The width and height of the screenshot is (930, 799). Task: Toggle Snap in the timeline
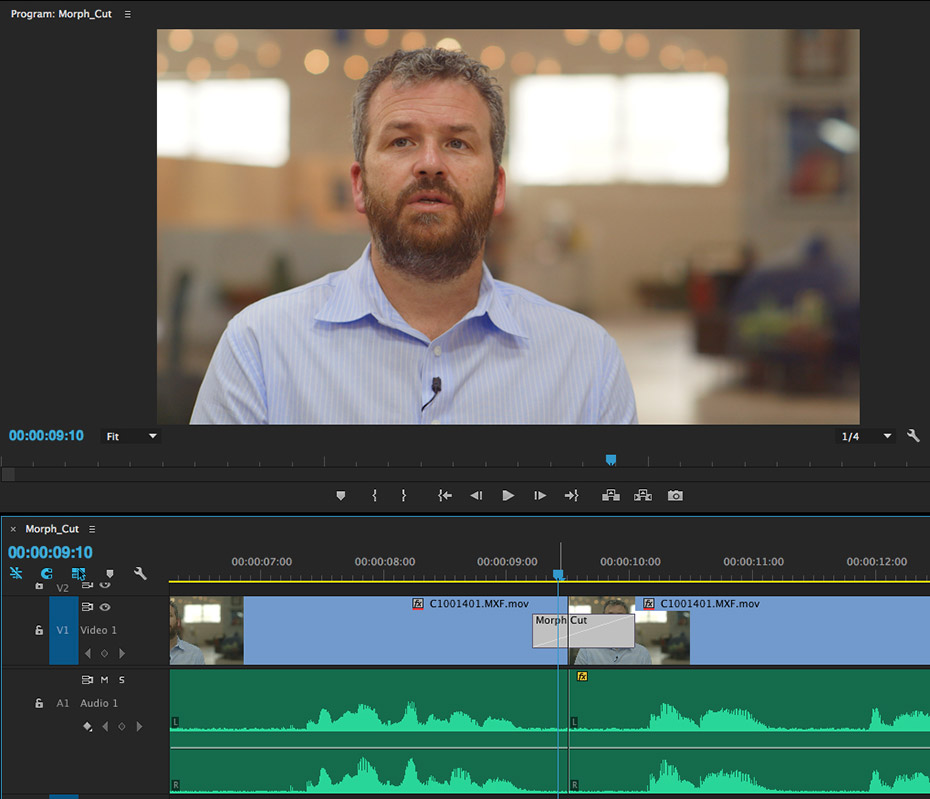point(46,574)
